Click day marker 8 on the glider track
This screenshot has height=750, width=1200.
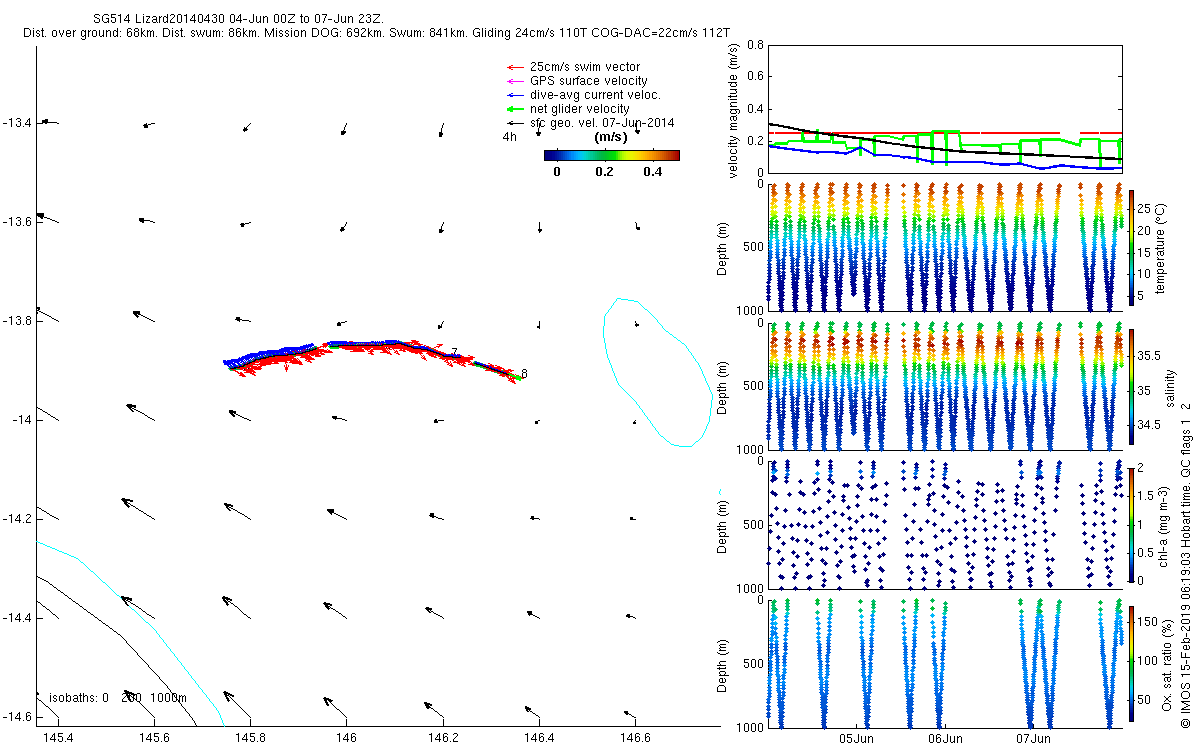(x=523, y=373)
